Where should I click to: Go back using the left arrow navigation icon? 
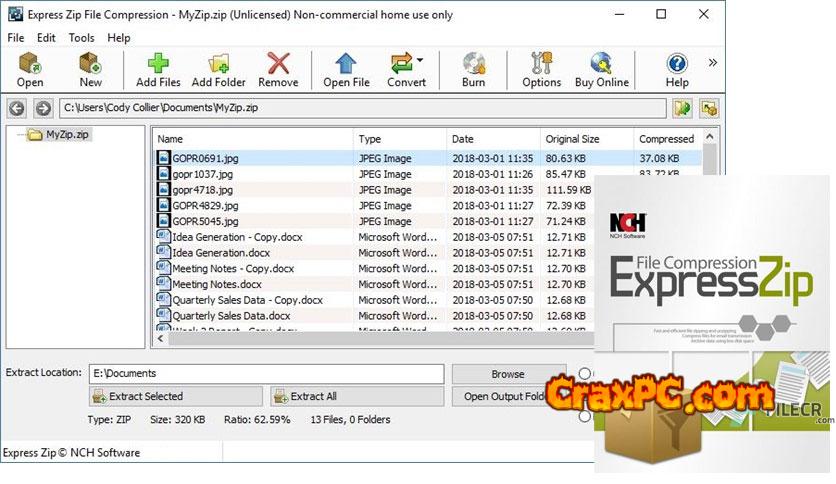click(x=17, y=108)
